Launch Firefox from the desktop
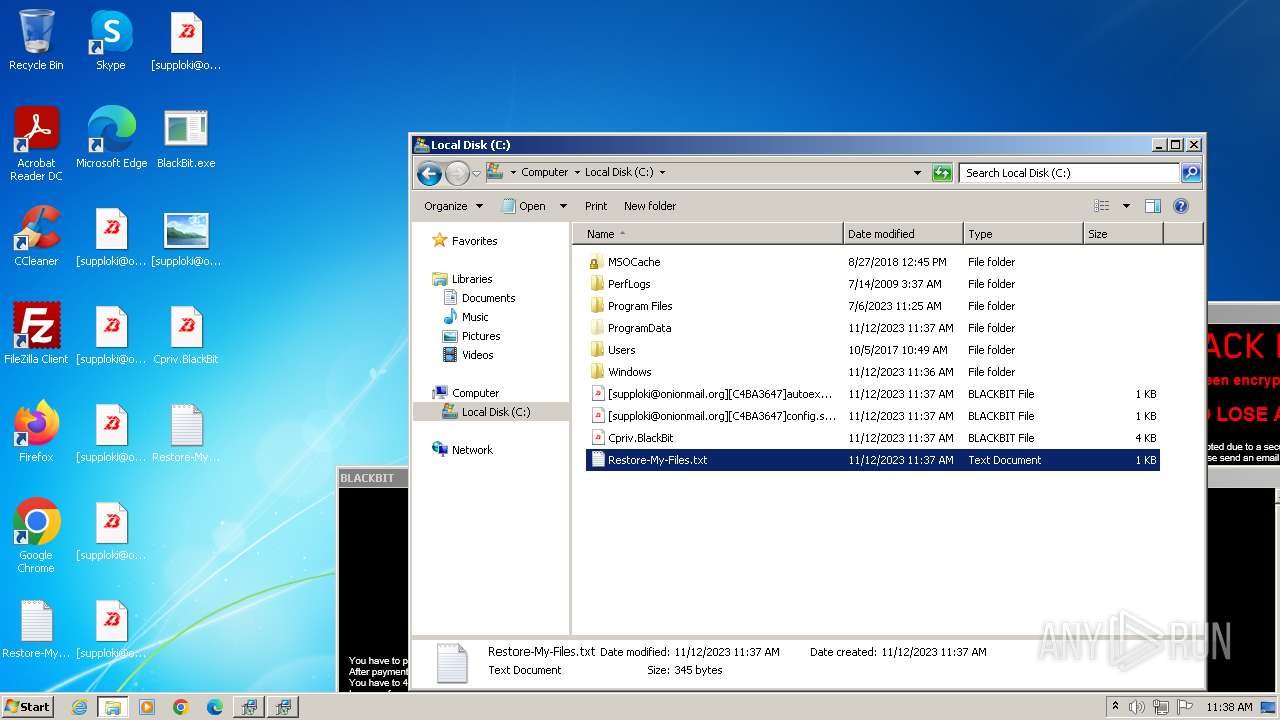The image size is (1280, 720). point(36,432)
